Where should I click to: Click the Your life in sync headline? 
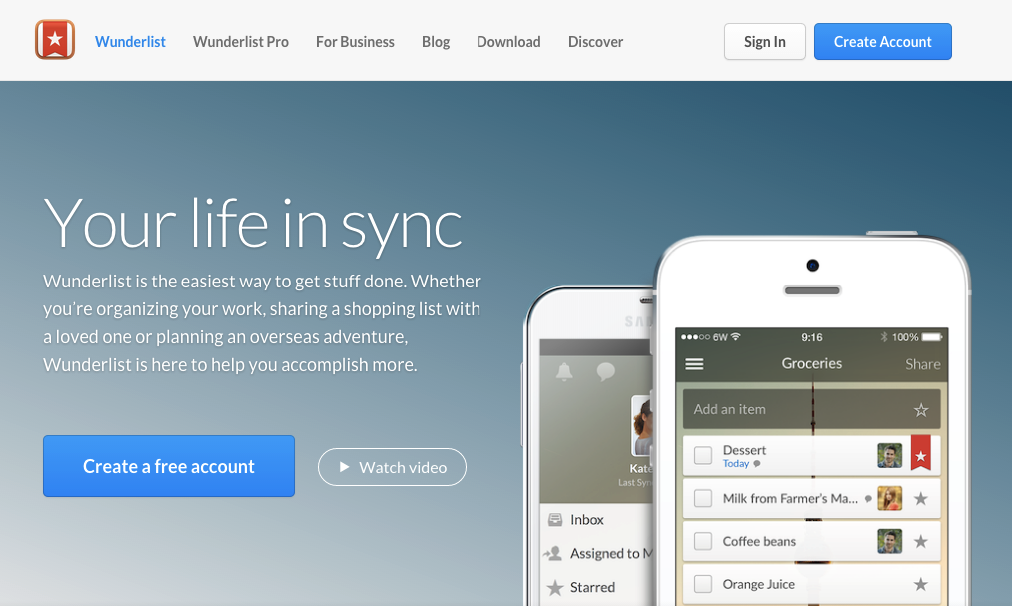point(253,225)
